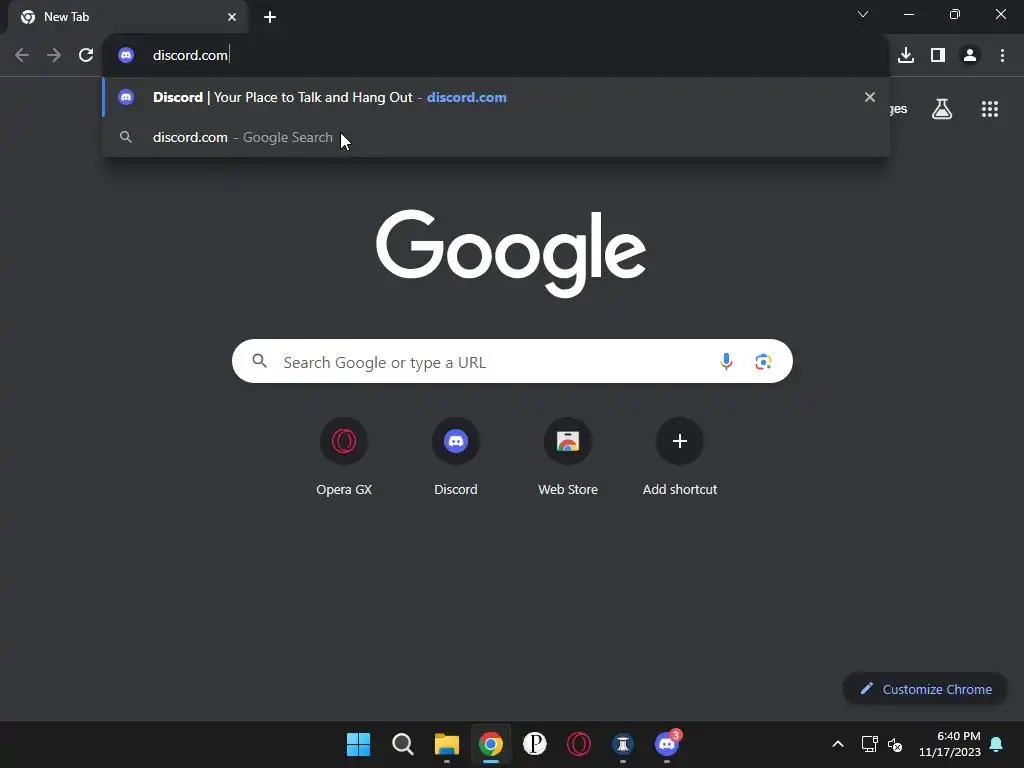Click the Chrome taskbar icon
The height and width of the screenshot is (768, 1024).
(490, 744)
